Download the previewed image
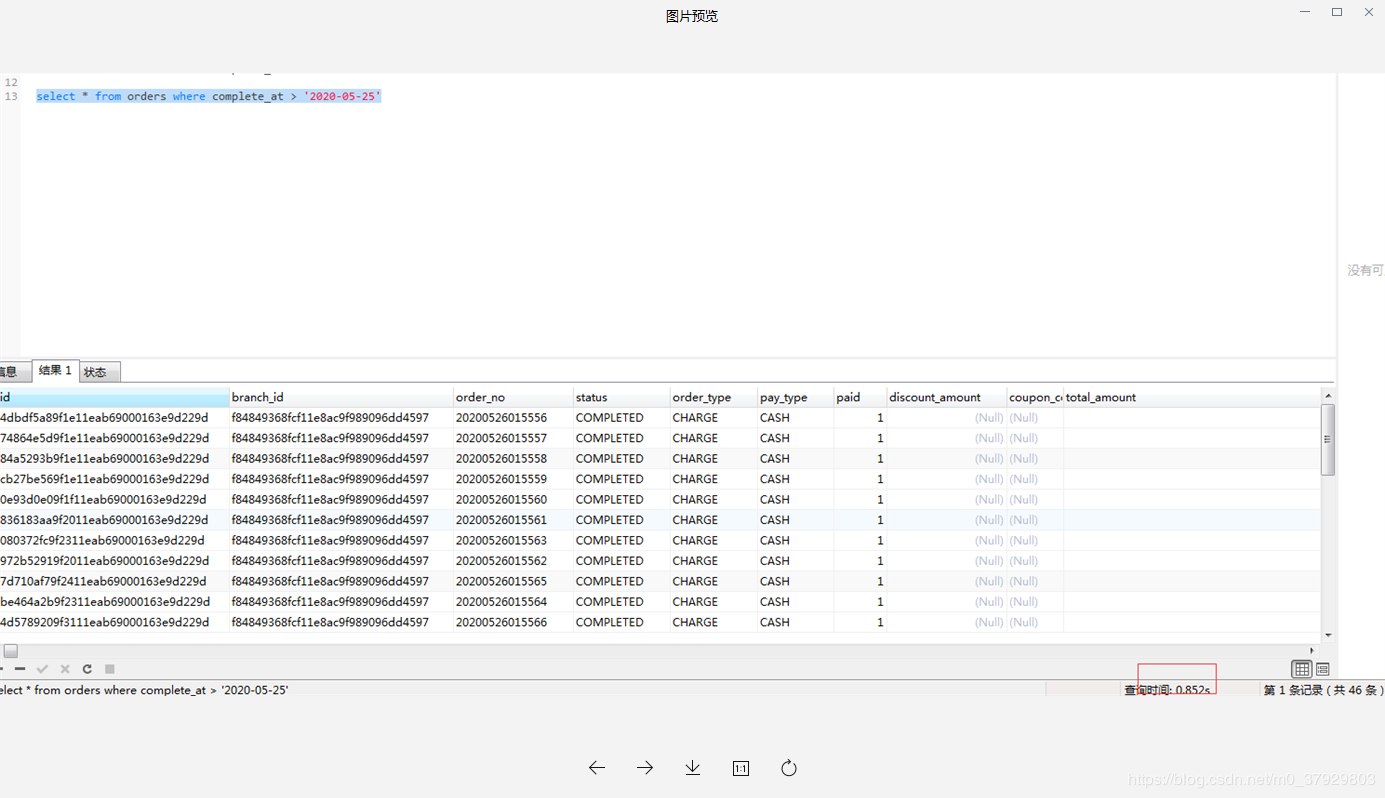The height and width of the screenshot is (798, 1385). pos(693,768)
